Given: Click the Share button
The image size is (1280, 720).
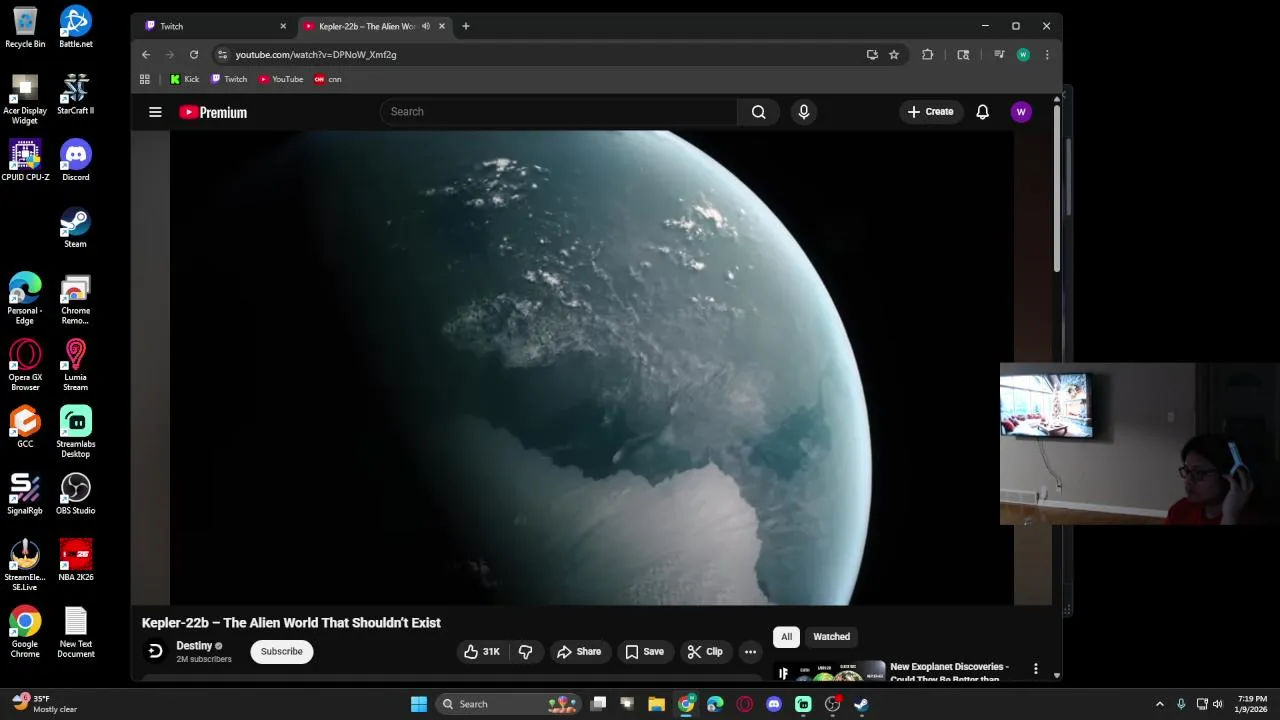Looking at the screenshot, I should coord(579,651).
